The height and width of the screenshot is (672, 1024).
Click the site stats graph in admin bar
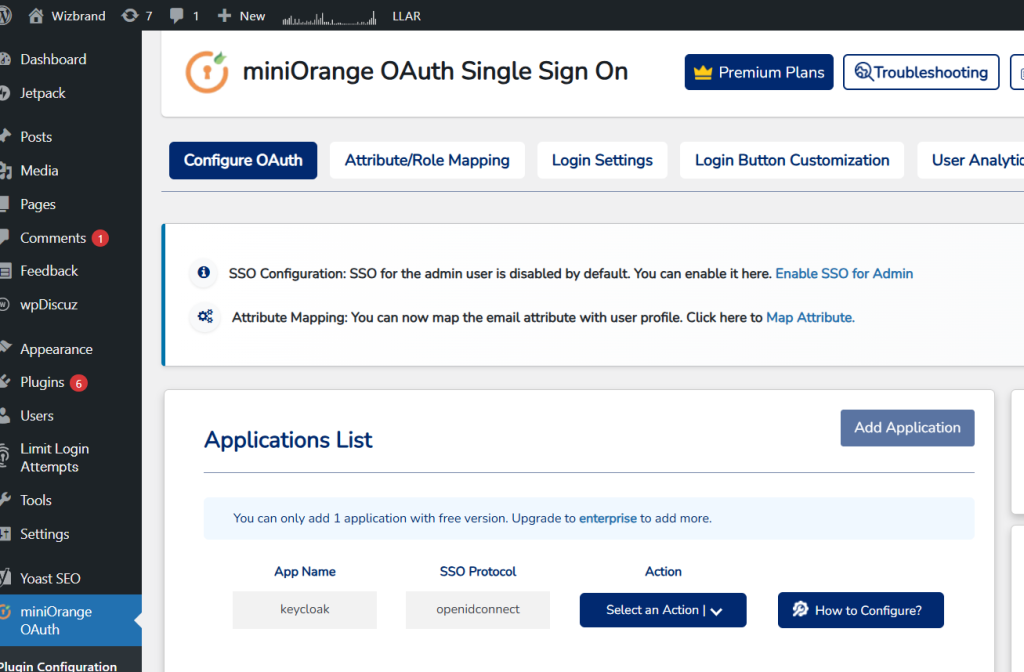(329, 17)
